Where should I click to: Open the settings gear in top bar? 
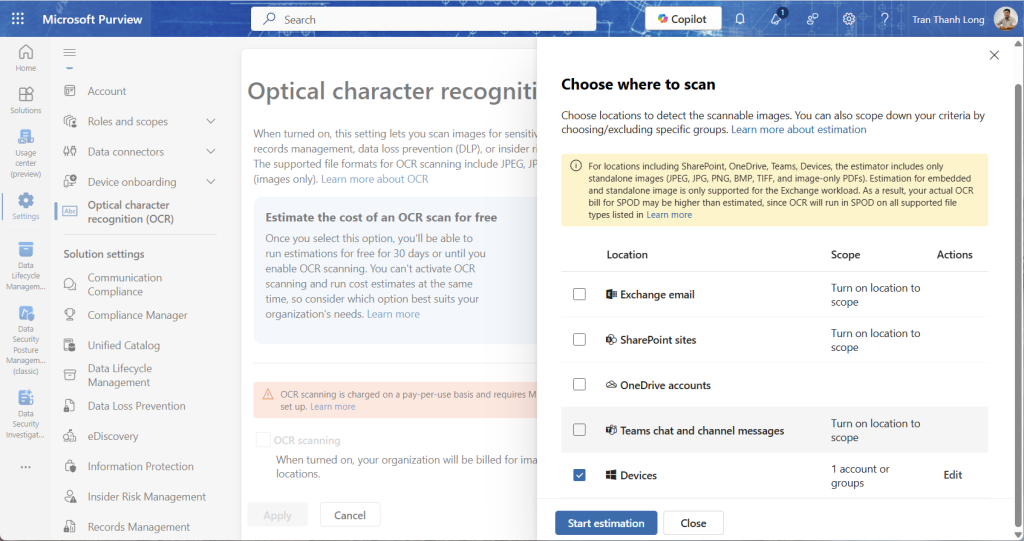(849, 19)
